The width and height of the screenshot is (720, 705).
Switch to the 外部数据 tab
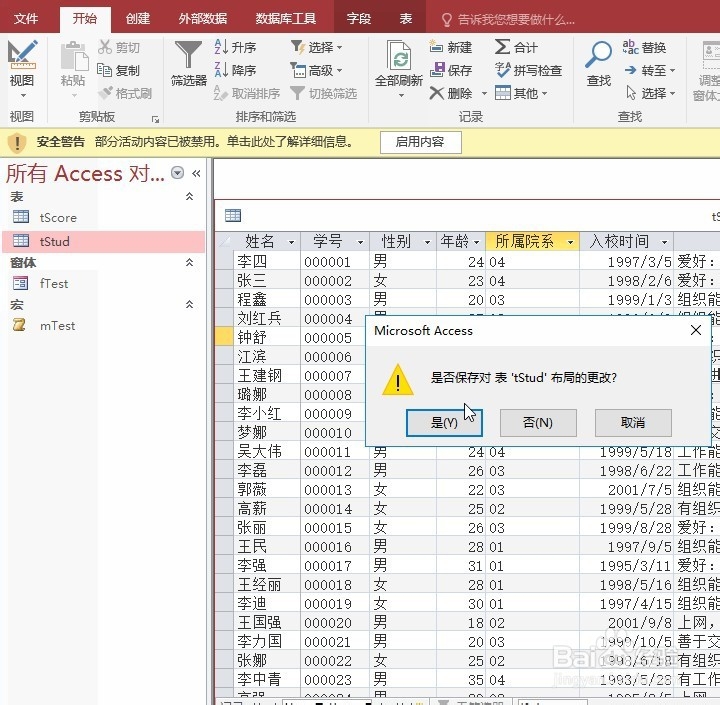point(203,19)
